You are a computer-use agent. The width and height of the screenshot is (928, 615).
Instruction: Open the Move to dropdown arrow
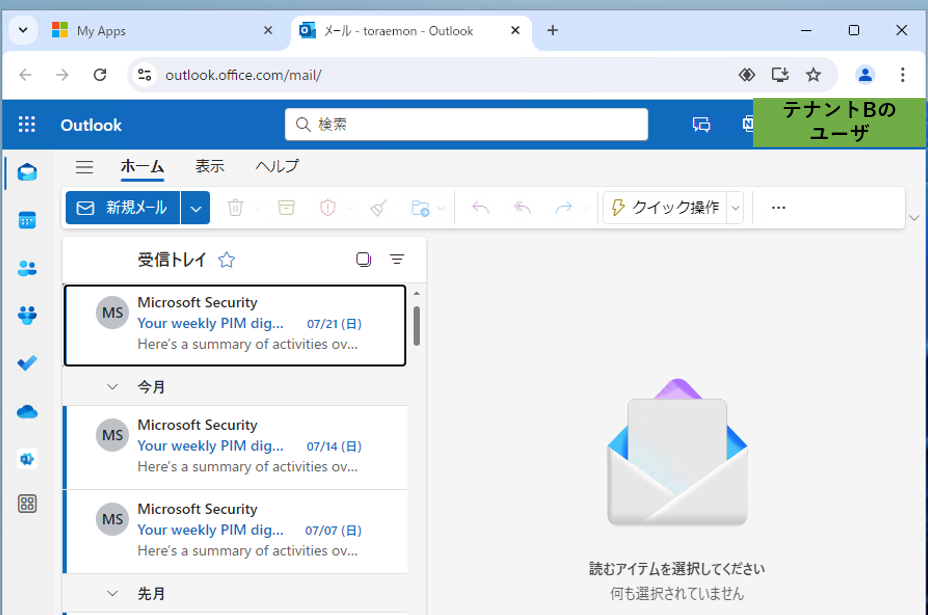pyautogui.click(x=441, y=208)
